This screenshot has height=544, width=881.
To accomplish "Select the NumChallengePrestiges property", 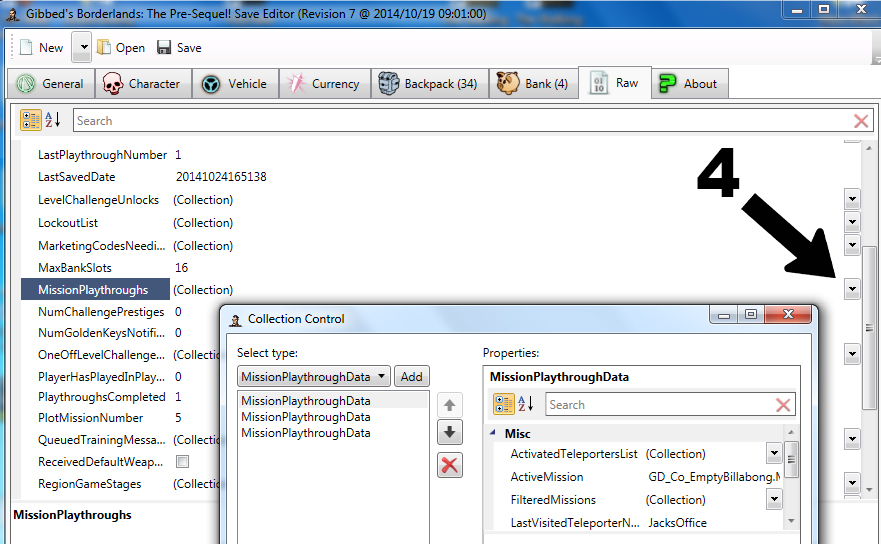I will [x=101, y=311].
